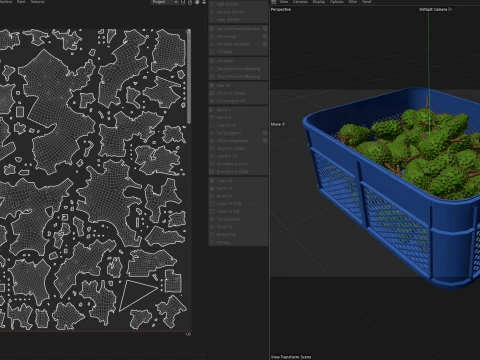480x360 pixels.
Task: Open the UV Straighten options gear
Action: 265,133
